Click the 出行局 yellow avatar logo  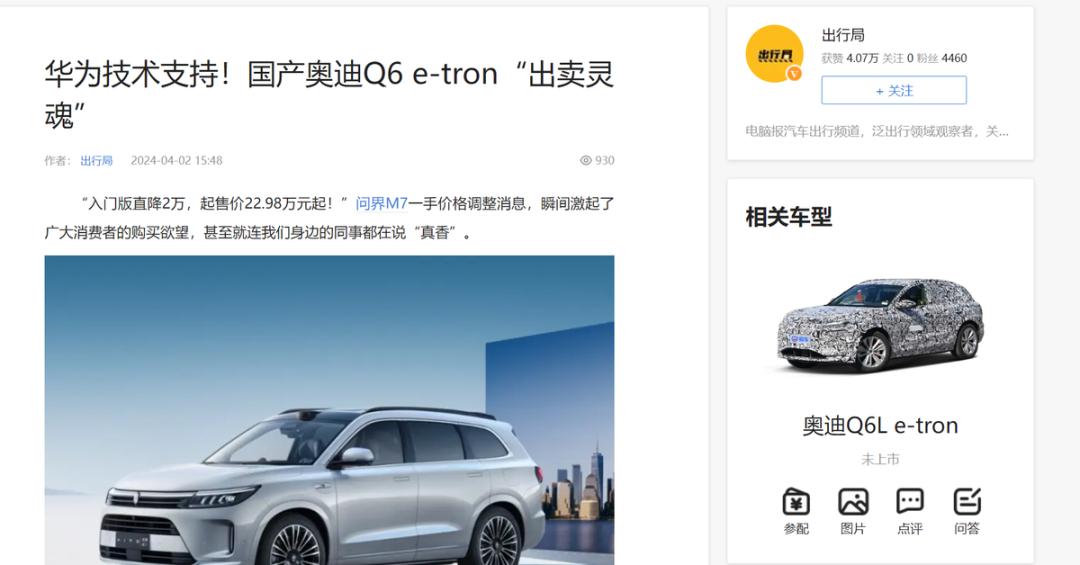point(774,54)
